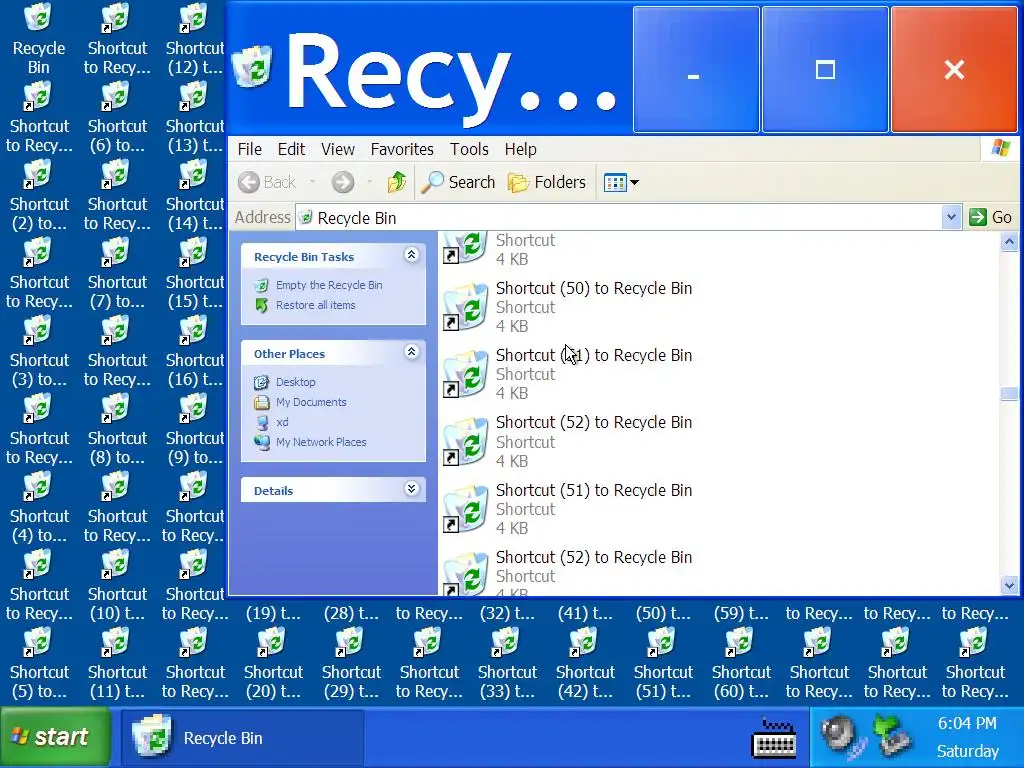Select desktop icon Shortcut (13) to Recycle Bin

coord(194,118)
